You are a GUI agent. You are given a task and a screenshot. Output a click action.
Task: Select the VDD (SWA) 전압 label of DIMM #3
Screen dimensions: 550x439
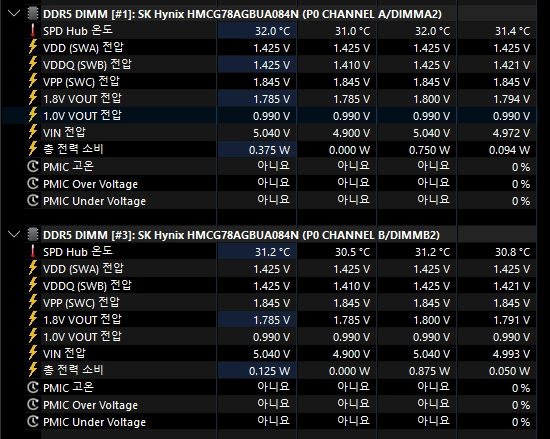click(x=83, y=269)
